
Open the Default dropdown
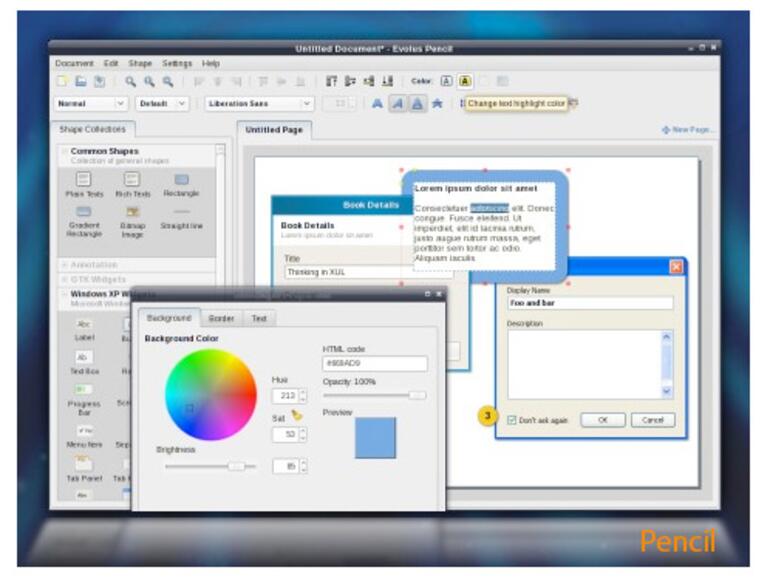162,104
